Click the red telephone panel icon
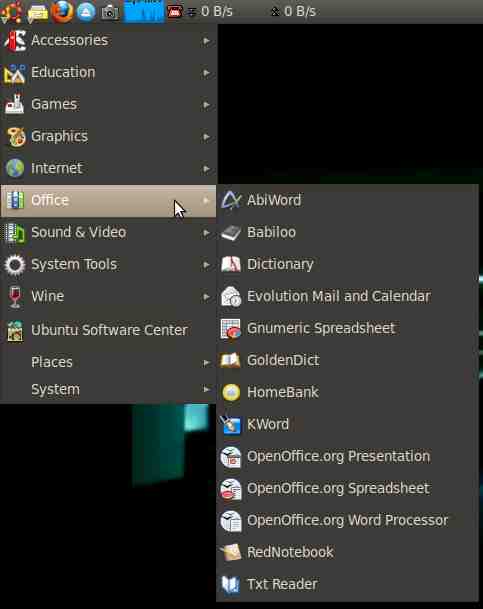 [175, 12]
